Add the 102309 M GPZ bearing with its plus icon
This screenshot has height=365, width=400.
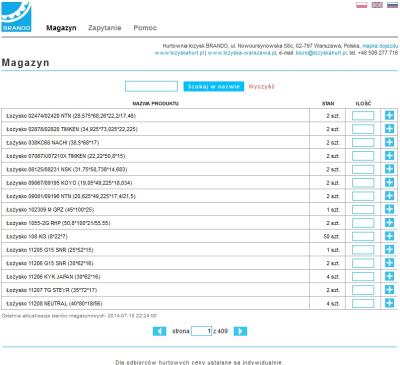(x=389, y=209)
